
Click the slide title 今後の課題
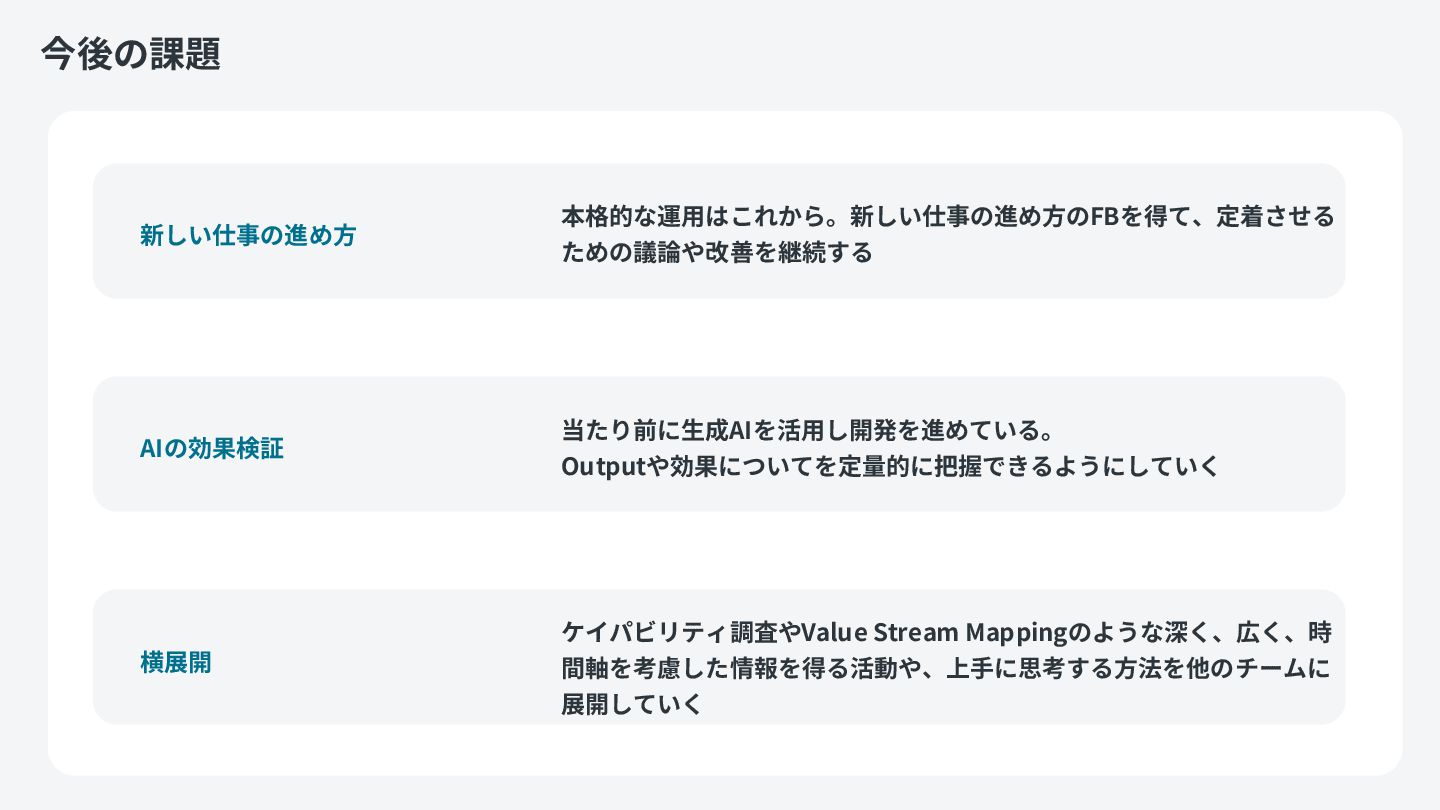[131, 54]
